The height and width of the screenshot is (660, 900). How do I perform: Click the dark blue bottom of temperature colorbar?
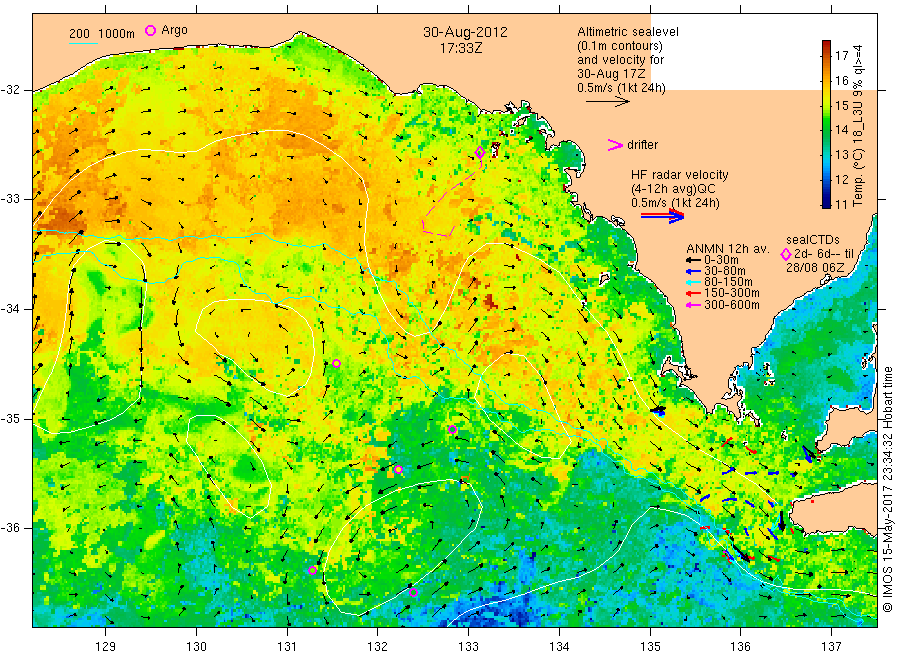(x=826, y=202)
